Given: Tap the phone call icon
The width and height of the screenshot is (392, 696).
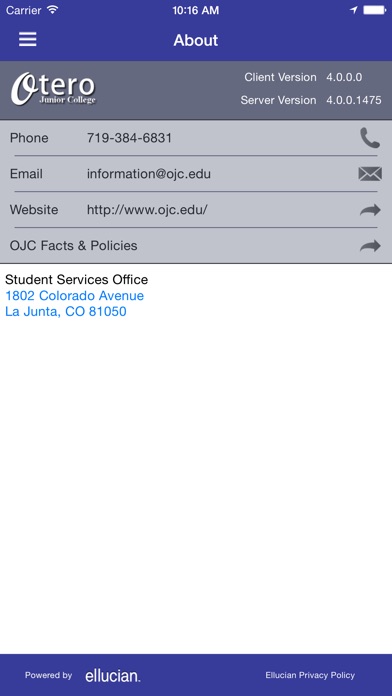Looking at the screenshot, I should pyautogui.click(x=370, y=138).
